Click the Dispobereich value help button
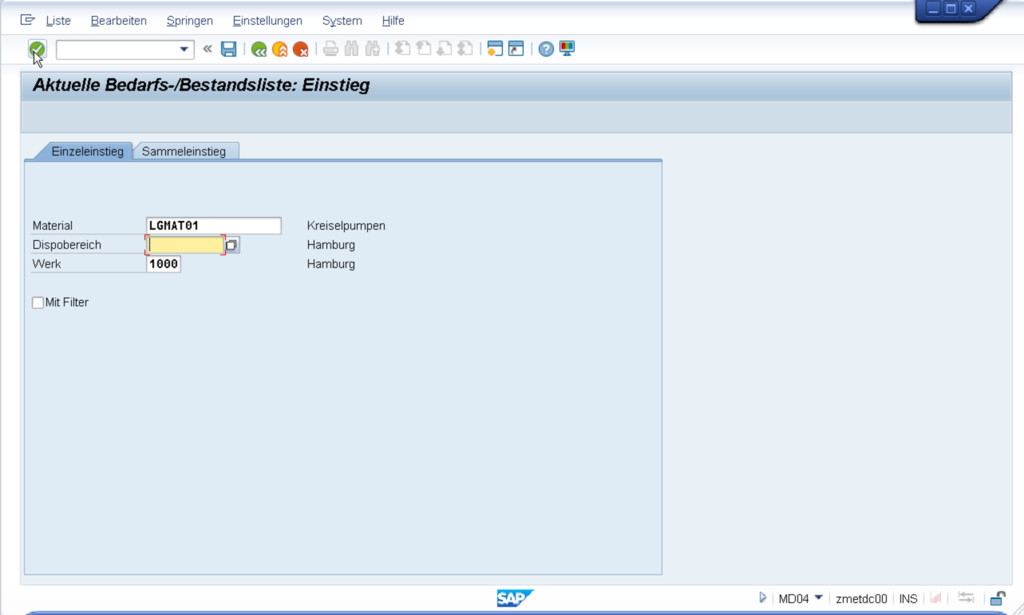 click(232, 245)
